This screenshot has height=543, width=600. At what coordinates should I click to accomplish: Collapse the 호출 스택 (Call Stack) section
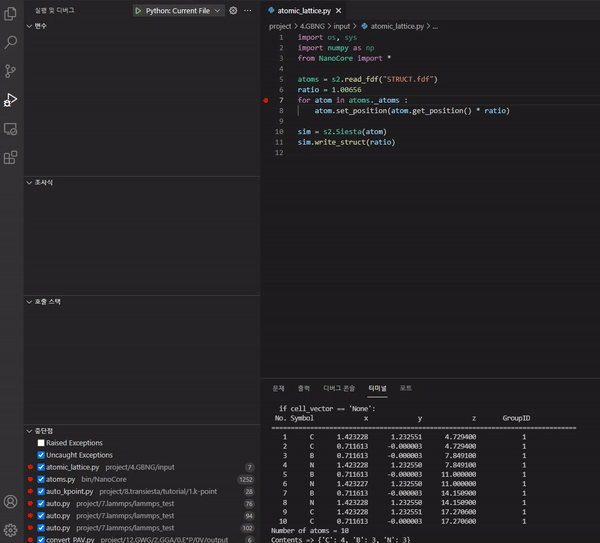coord(46,301)
